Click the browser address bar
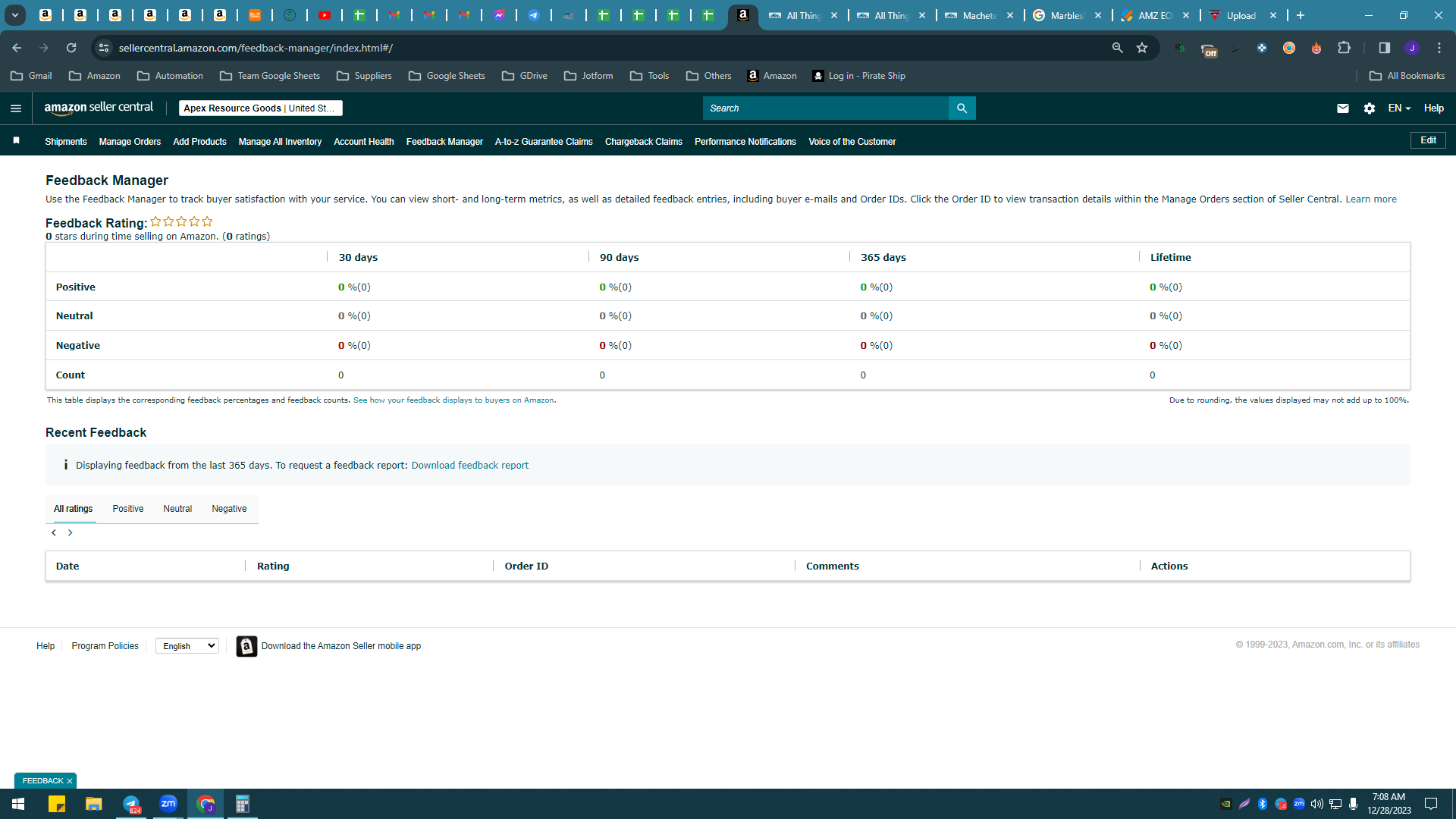 [x=607, y=48]
